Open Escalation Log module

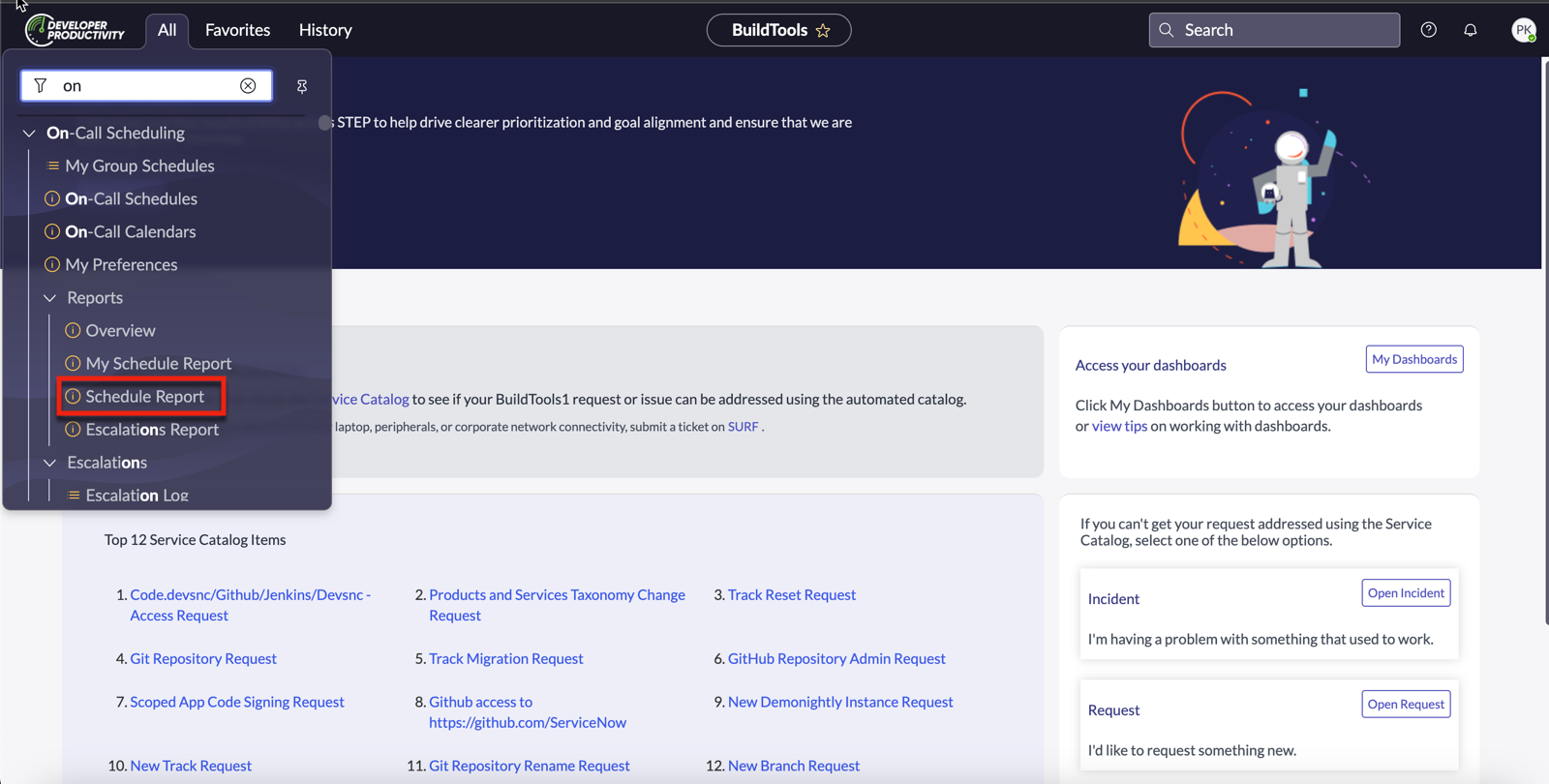click(x=137, y=495)
